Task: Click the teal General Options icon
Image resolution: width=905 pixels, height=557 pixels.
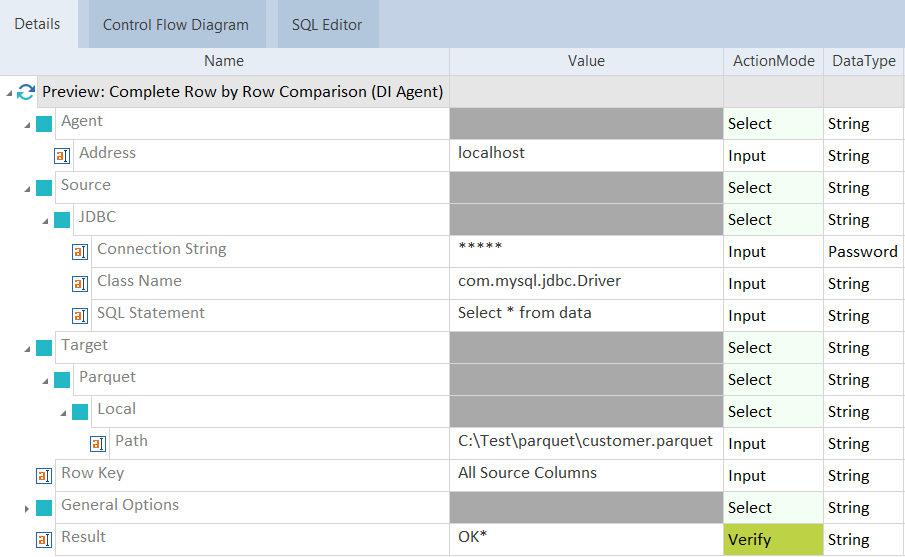Action: 44,508
